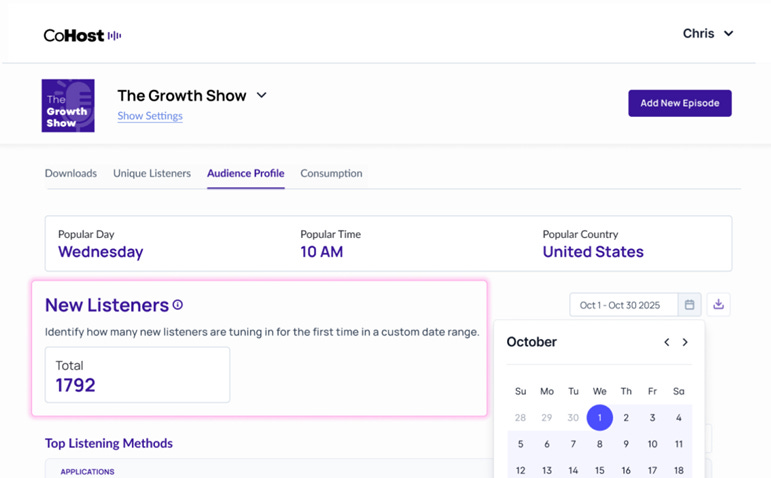
Task: Click the Popular Day label
Action: tap(86, 235)
